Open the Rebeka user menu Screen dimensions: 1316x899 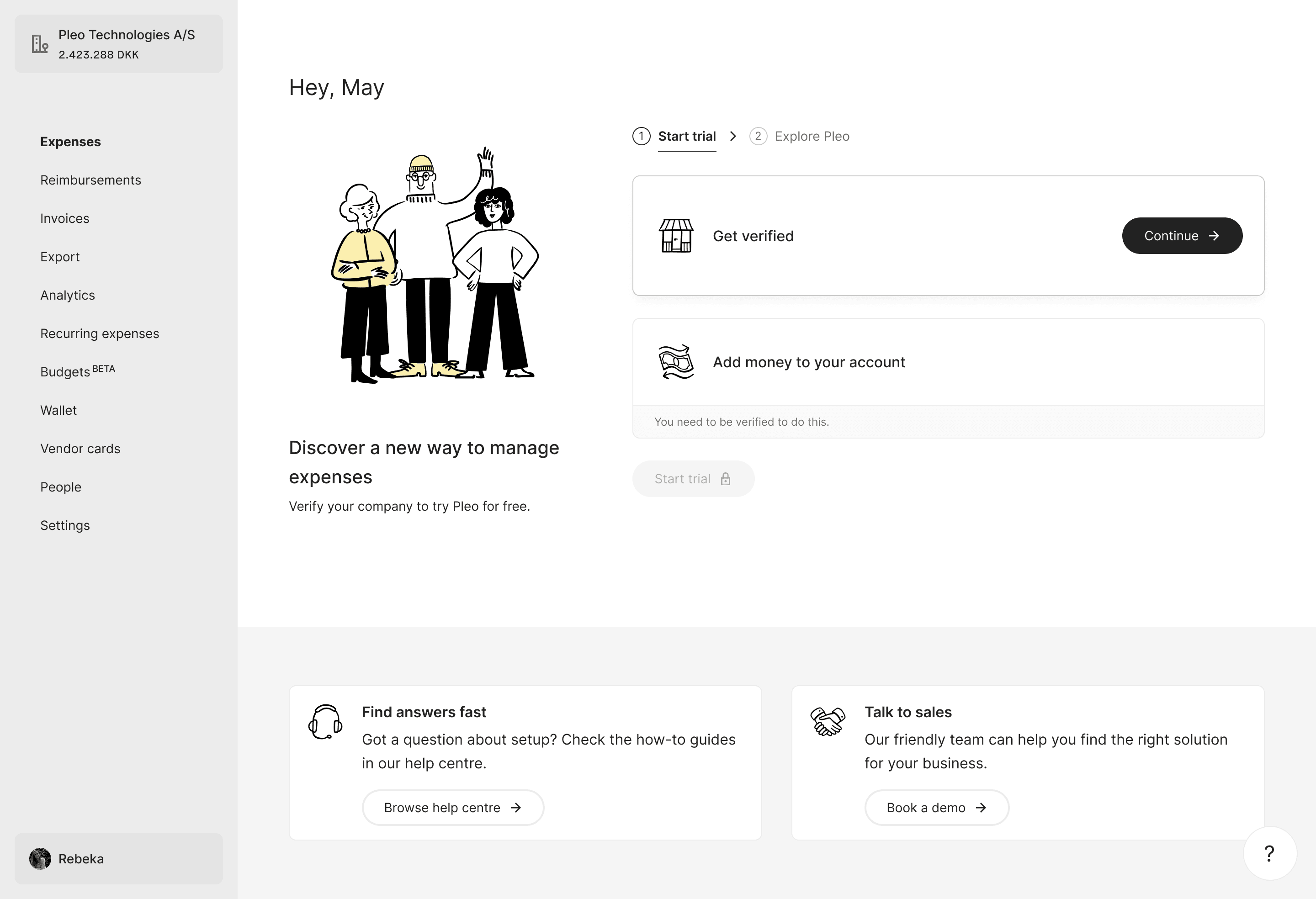pos(118,859)
